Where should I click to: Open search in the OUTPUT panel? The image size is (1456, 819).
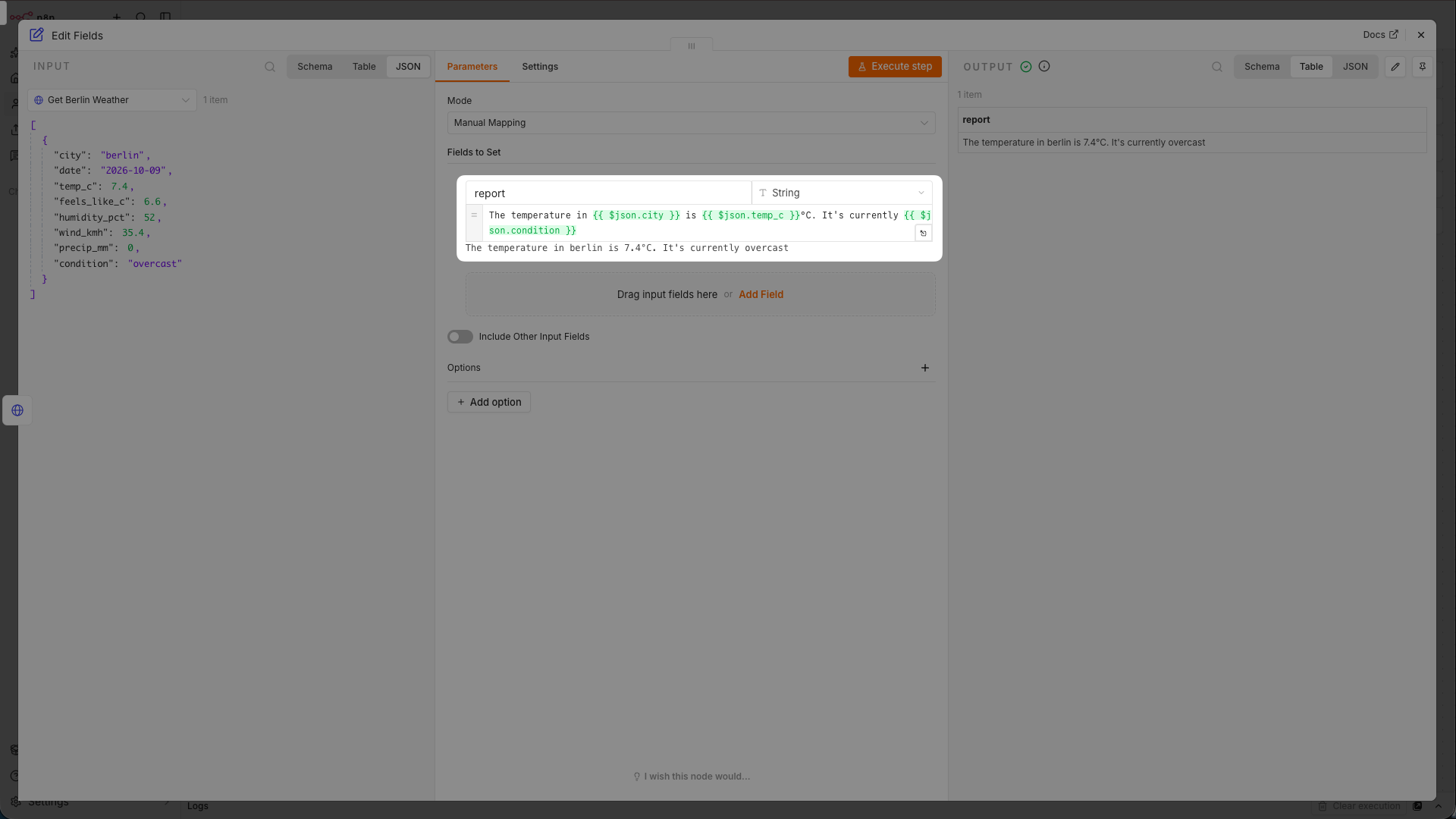1217,67
